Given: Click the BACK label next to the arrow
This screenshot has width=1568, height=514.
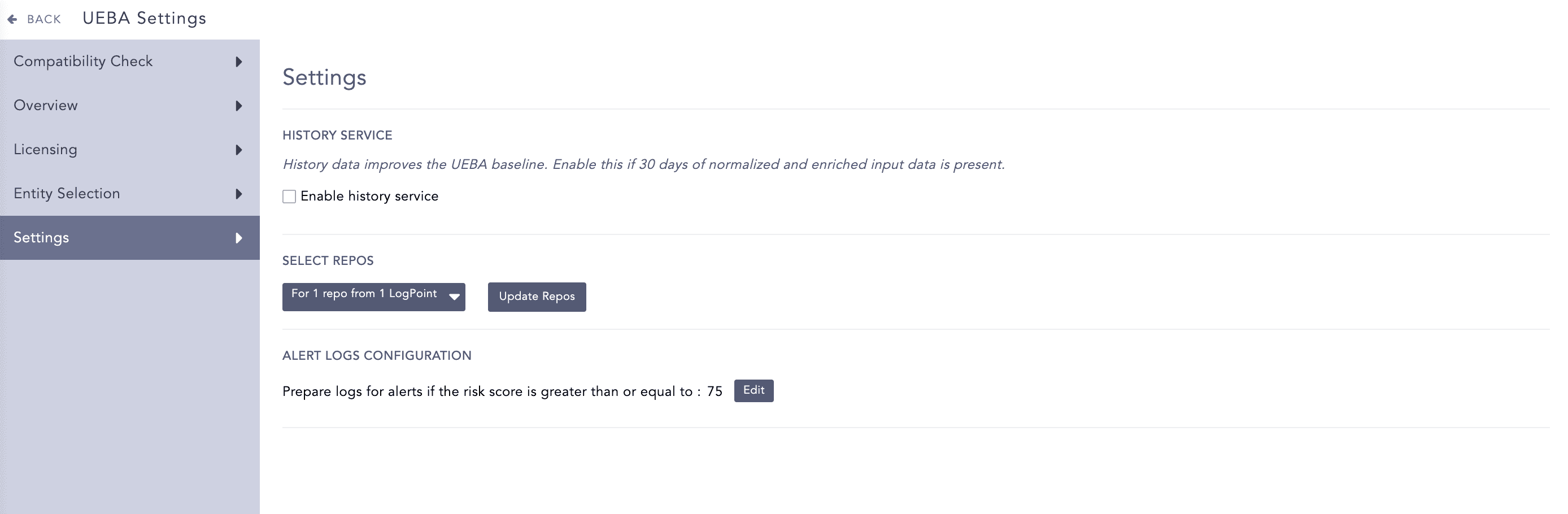Looking at the screenshot, I should [42, 19].
